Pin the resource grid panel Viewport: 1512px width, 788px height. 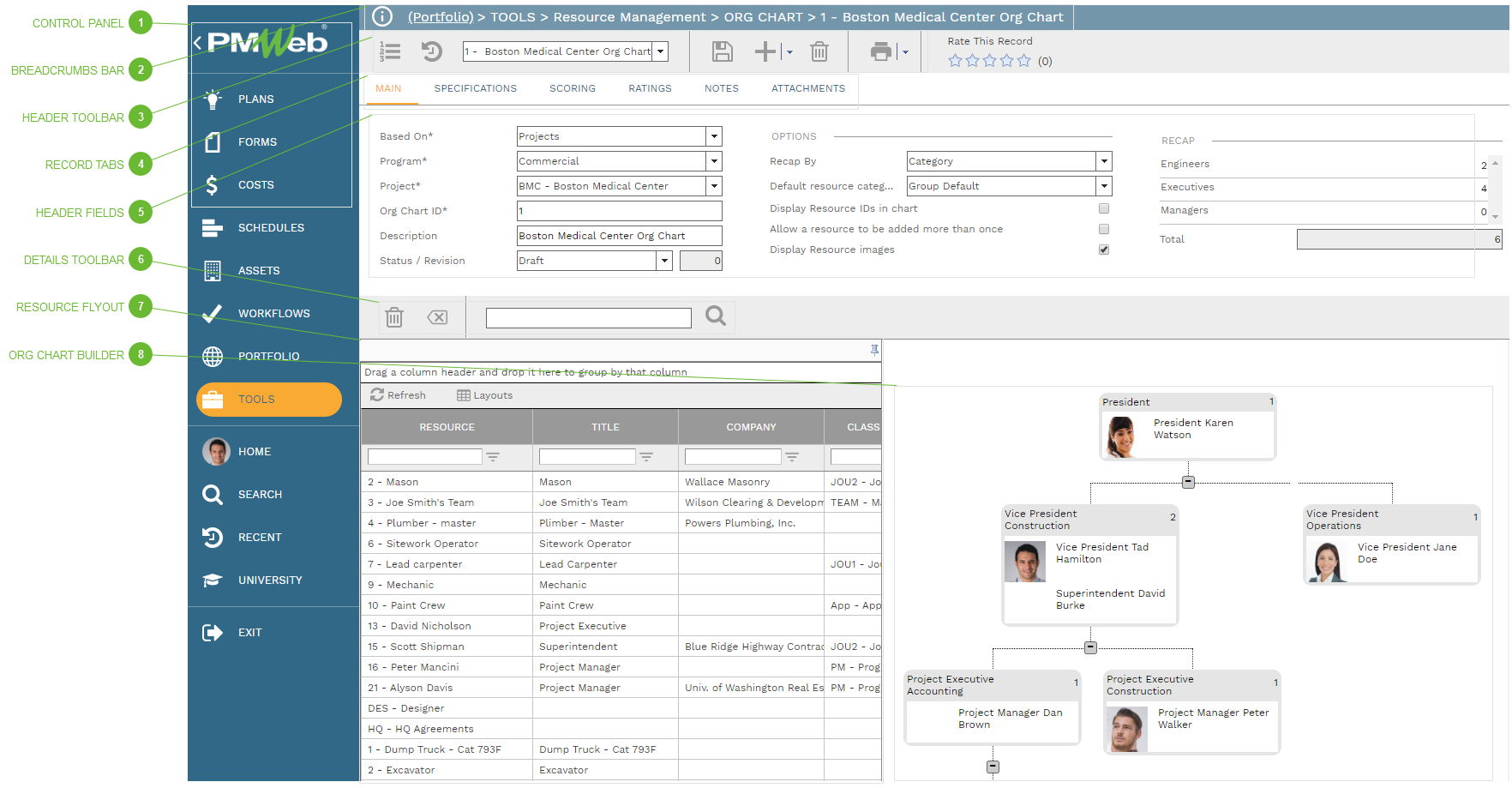tap(873, 350)
